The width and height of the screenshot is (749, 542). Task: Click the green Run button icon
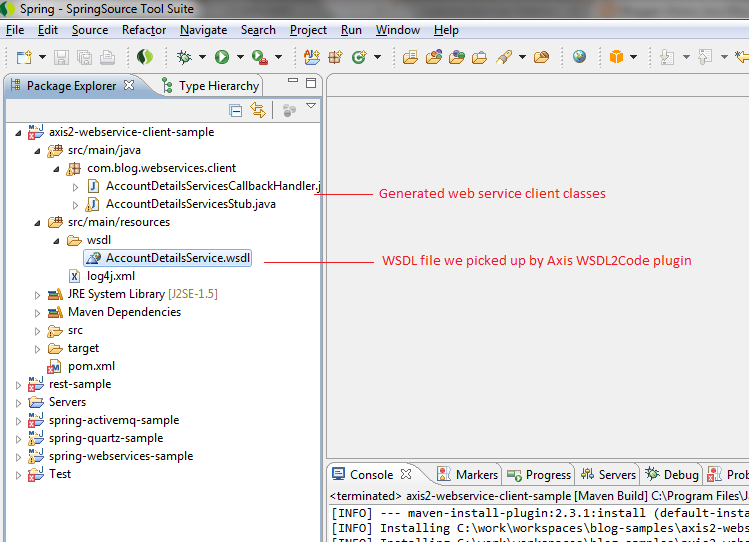tap(222, 57)
